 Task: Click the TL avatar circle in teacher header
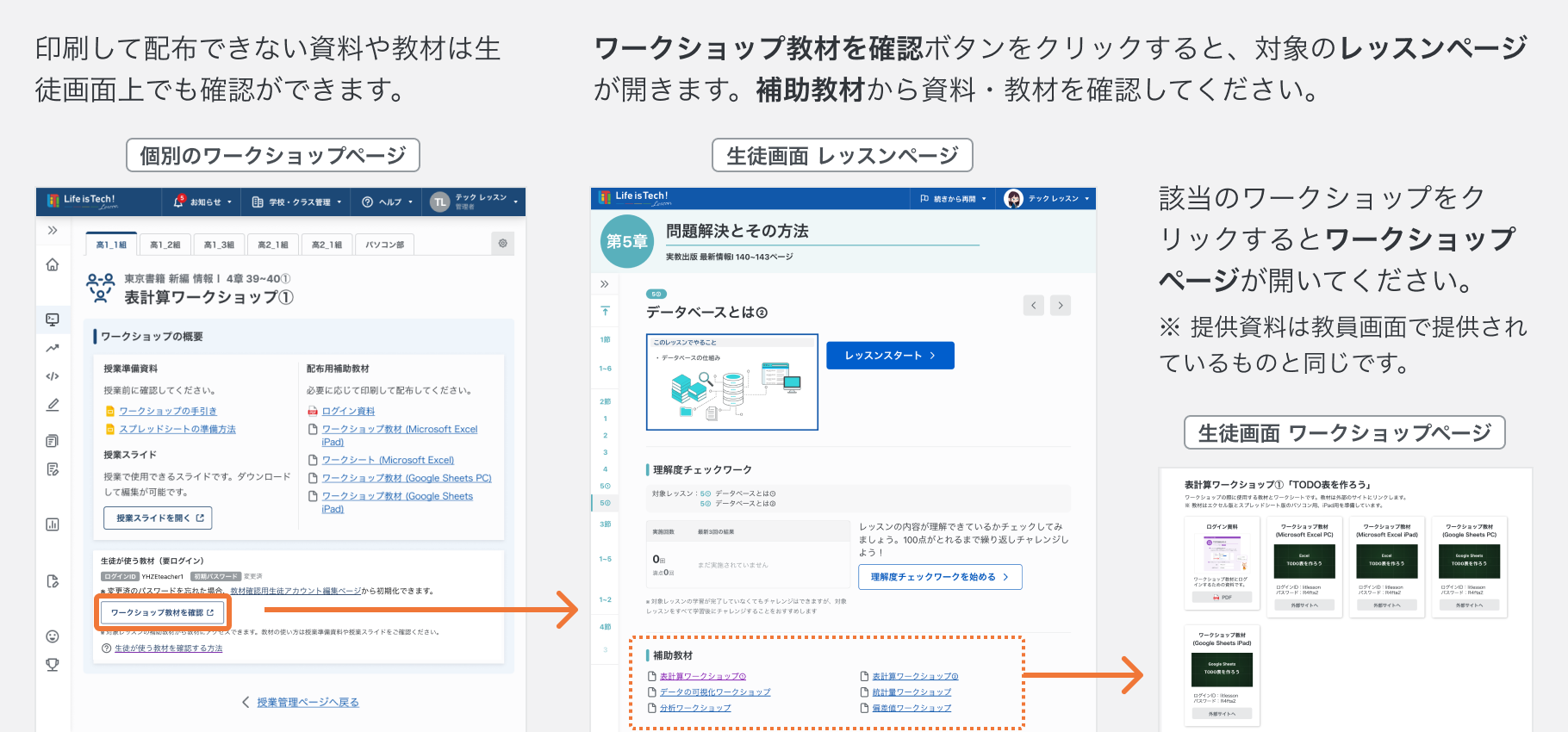440,202
